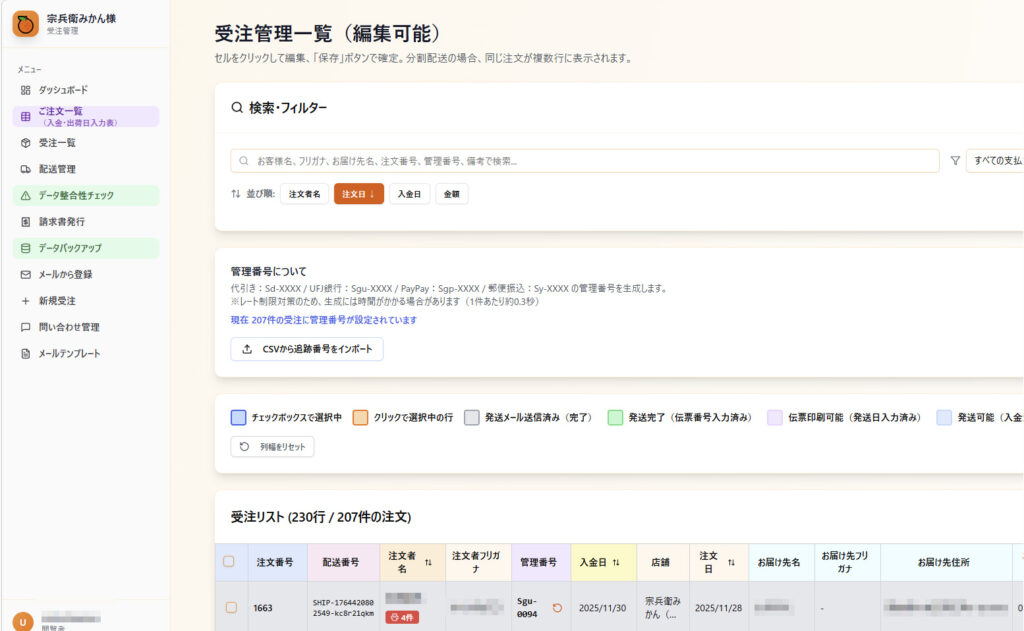
Task: Click the 配送管理 truck icon
Action: [x=25, y=169]
